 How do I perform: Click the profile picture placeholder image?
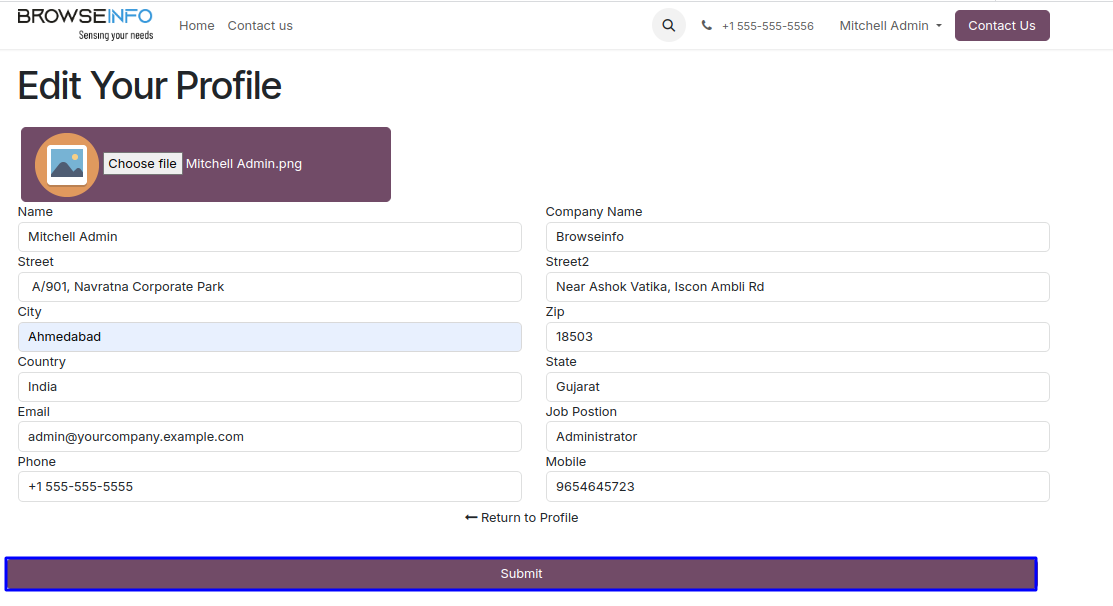click(x=67, y=165)
